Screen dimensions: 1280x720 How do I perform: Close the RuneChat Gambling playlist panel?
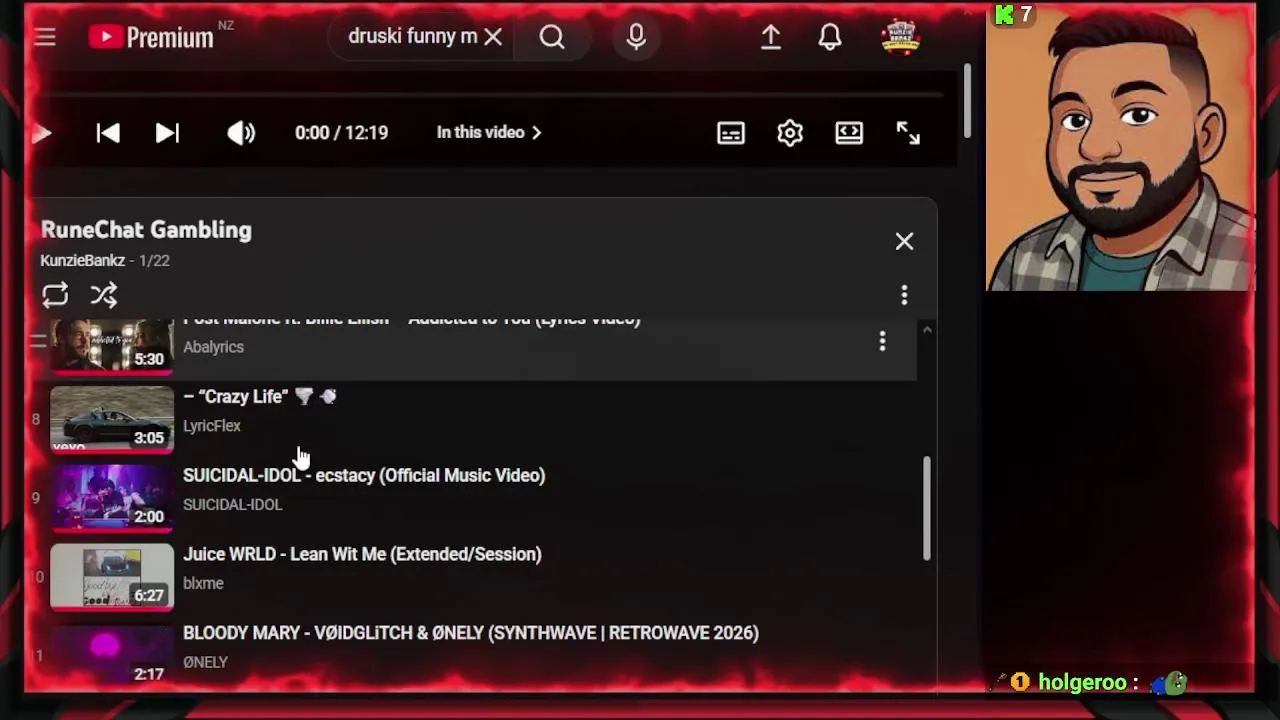pyautogui.click(x=904, y=241)
